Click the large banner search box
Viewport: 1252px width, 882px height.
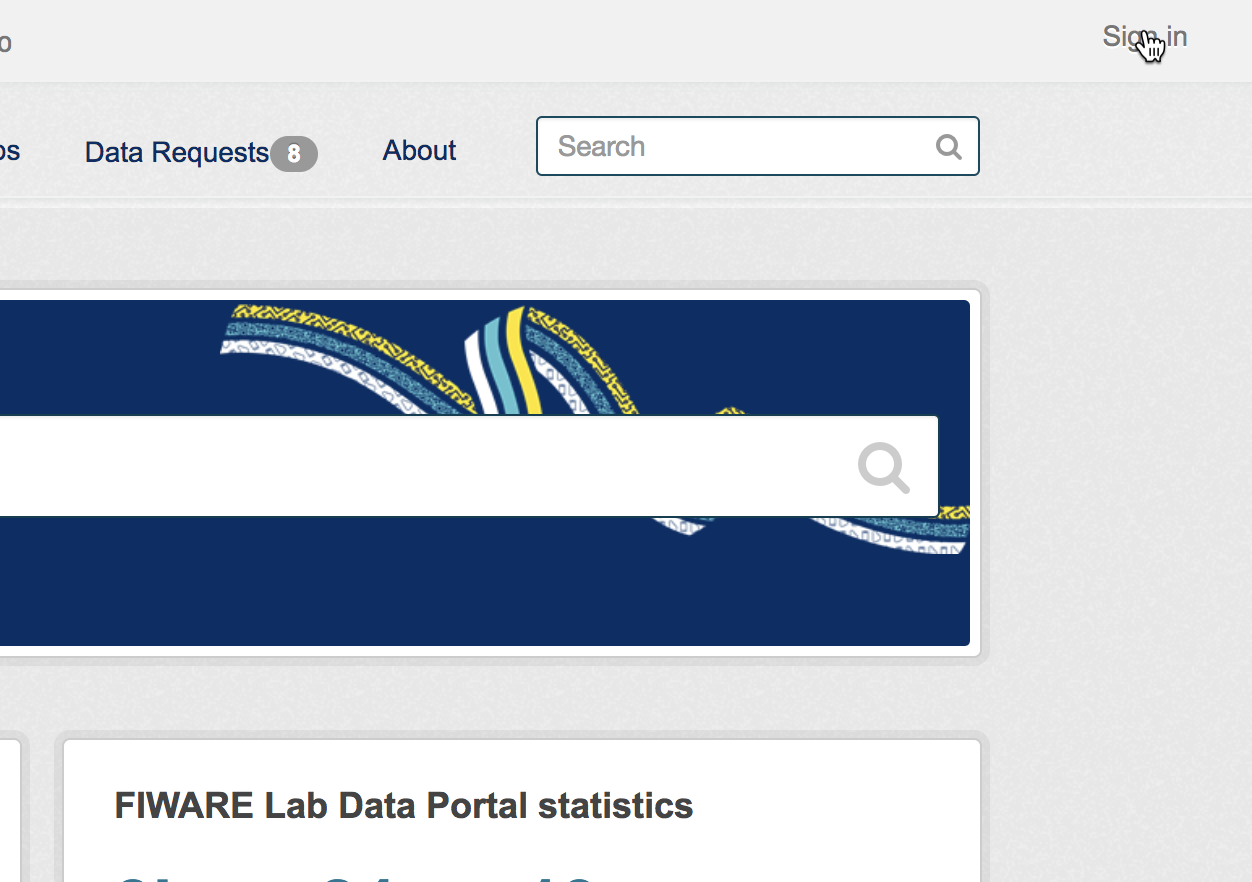pos(468,466)
